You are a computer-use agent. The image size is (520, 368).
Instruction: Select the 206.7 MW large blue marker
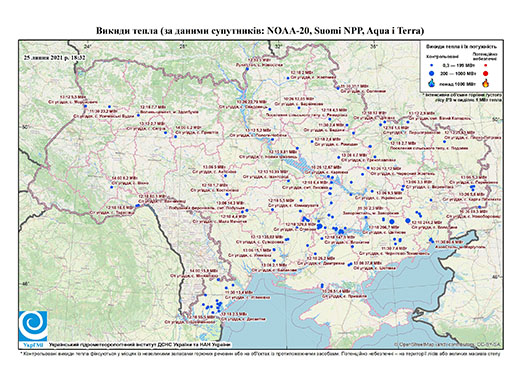(x=392, y=222)
